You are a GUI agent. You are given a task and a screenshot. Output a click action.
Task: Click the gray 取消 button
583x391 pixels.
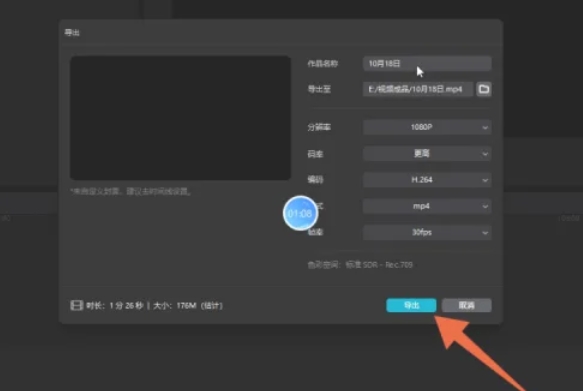[467, 305]
